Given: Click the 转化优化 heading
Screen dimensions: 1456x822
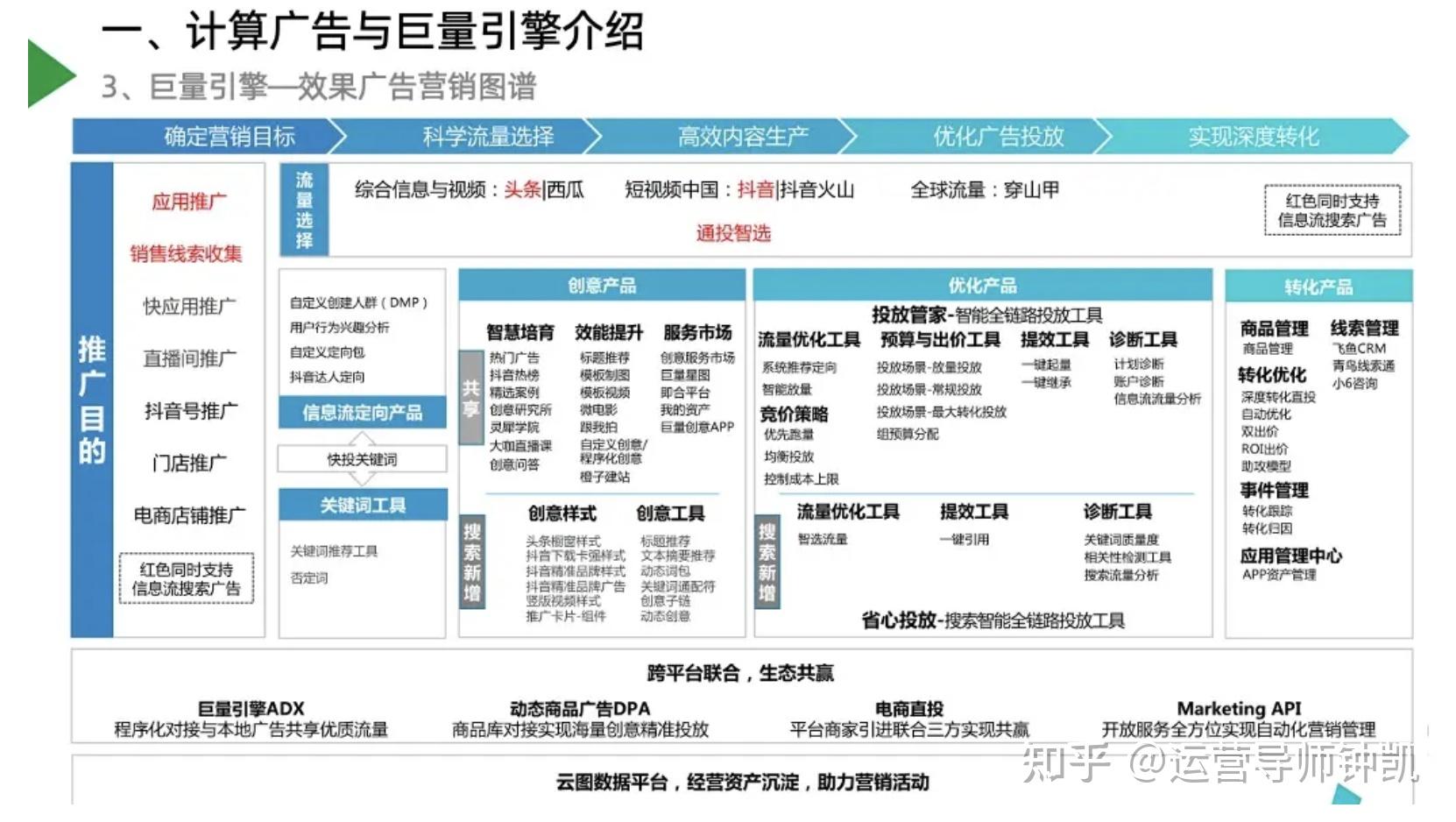Looking at the screenshot, I should tap(1272, 375).
